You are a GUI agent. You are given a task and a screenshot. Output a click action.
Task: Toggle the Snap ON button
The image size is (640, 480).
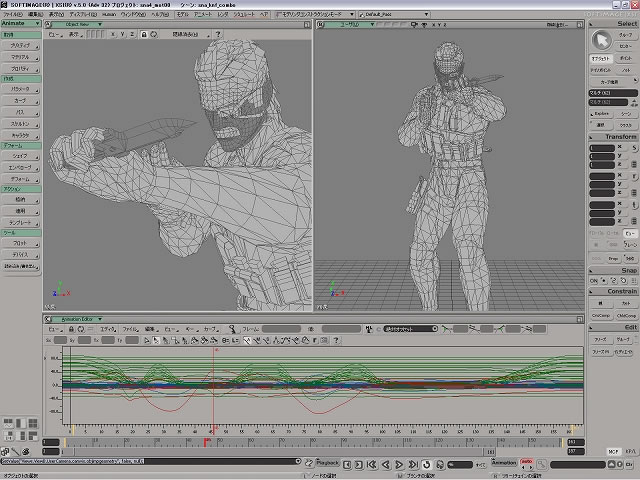click(x=594, y=281)
